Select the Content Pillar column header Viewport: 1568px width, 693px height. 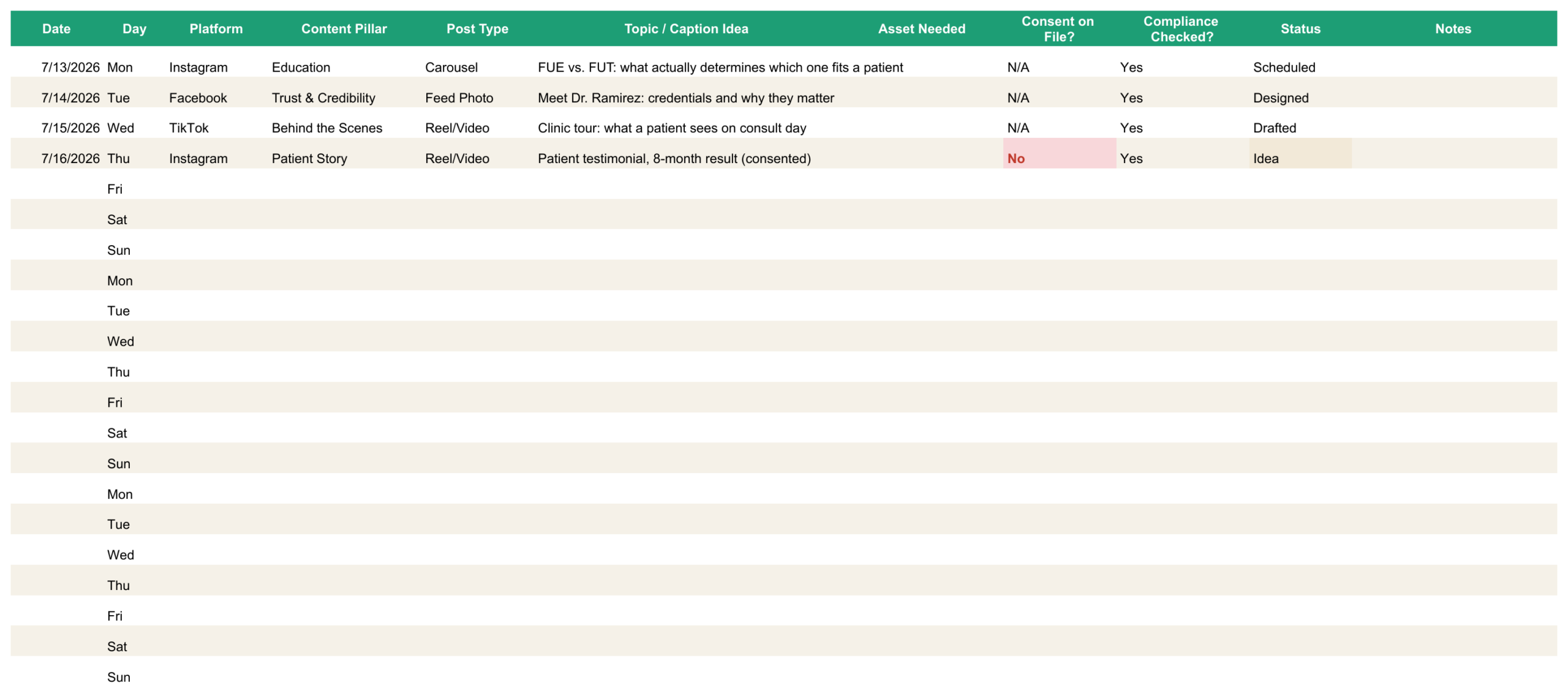pos(344,29)
